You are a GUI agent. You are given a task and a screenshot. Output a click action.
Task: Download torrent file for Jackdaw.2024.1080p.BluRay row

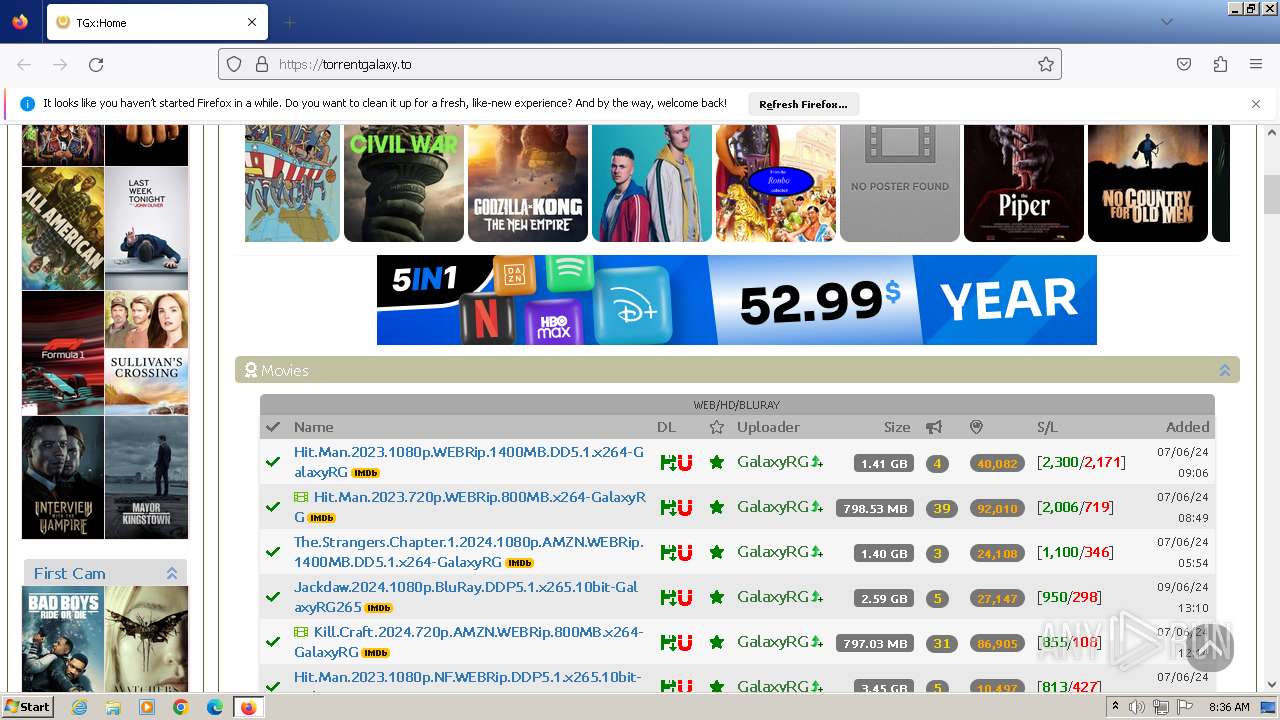coord(668,597)
